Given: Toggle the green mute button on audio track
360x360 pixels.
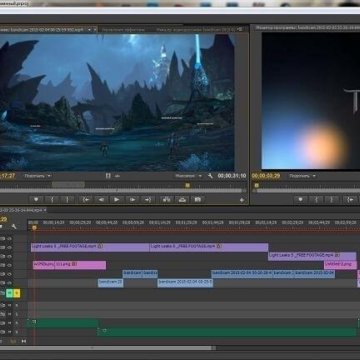Looking at the screenshot, I should (9, 293).
